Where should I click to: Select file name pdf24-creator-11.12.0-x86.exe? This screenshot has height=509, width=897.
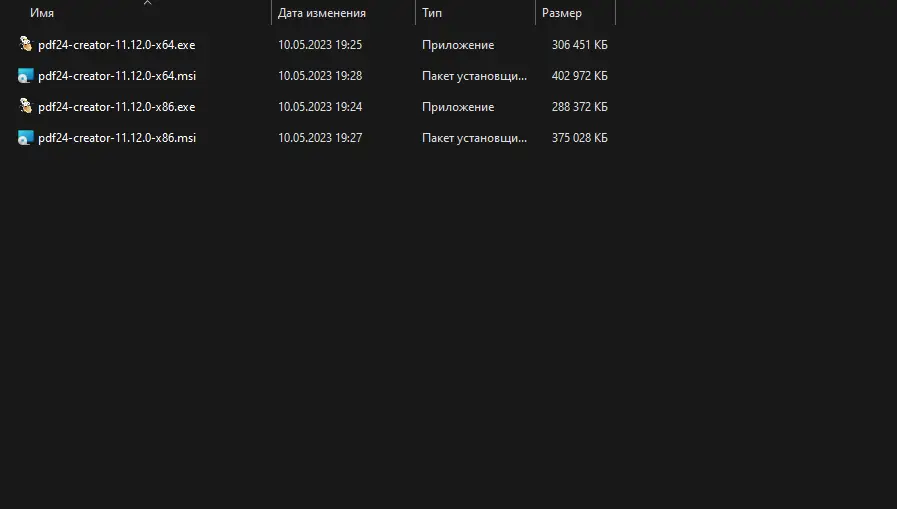116,107
